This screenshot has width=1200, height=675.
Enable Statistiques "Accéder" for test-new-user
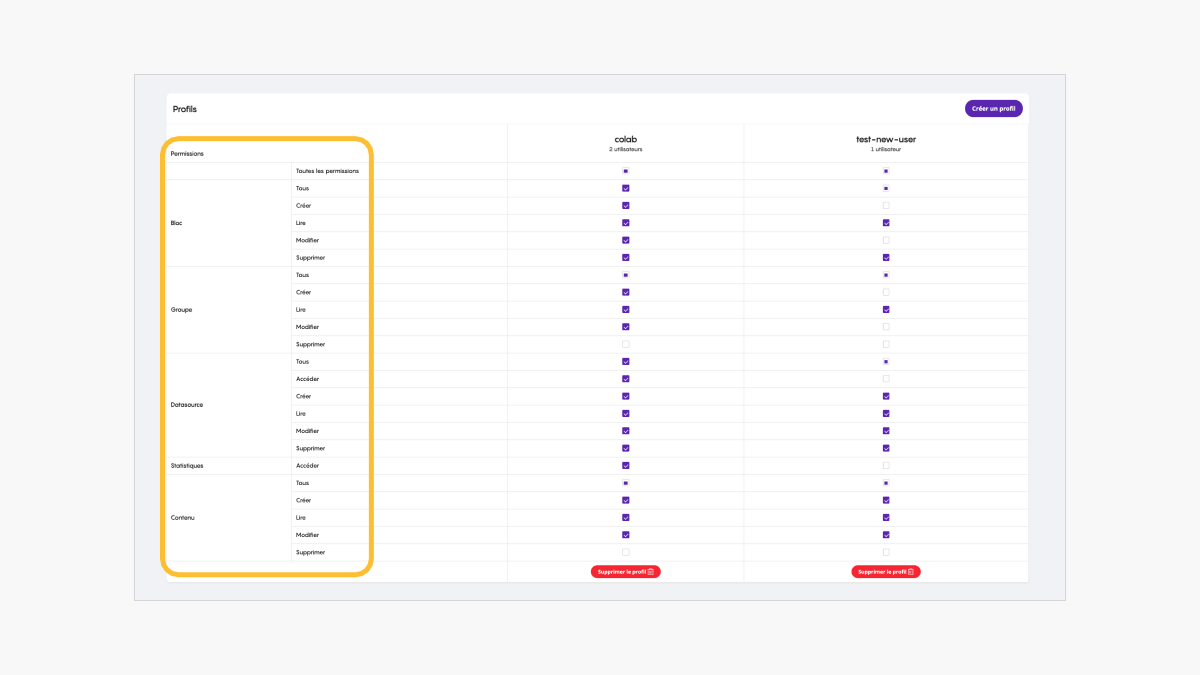[886, 465]
